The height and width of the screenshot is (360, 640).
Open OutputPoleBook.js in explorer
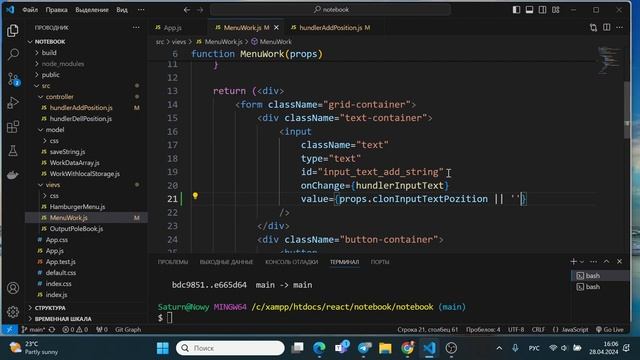(x=76, y=229)
